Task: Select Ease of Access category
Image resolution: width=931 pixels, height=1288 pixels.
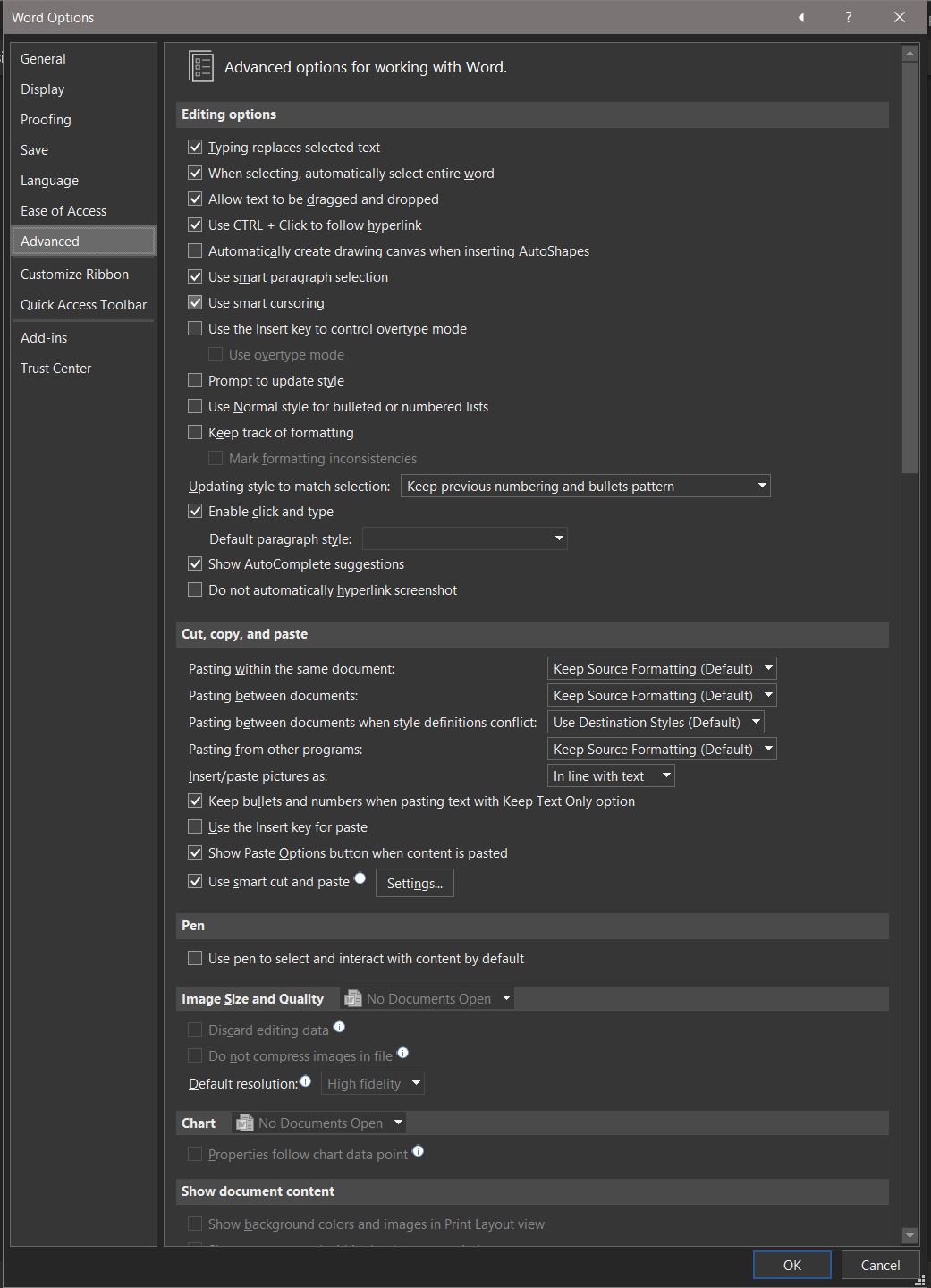Action: [x=83, y=210]
